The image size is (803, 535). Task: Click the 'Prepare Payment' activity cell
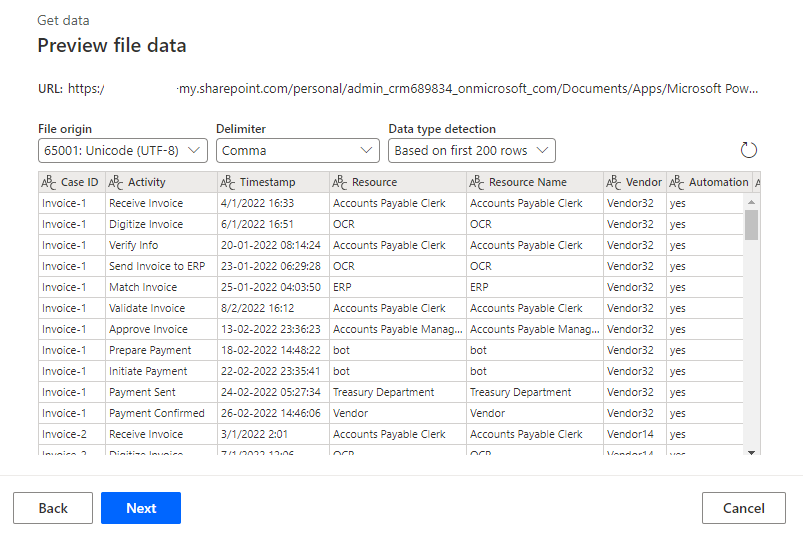tap(161, 350)
